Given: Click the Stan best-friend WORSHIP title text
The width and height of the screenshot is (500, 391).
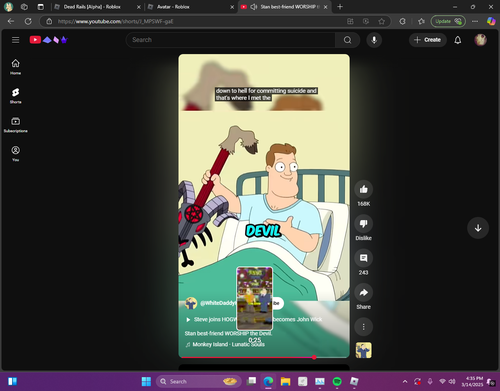Looking at the screenshot, I should 228,333.
